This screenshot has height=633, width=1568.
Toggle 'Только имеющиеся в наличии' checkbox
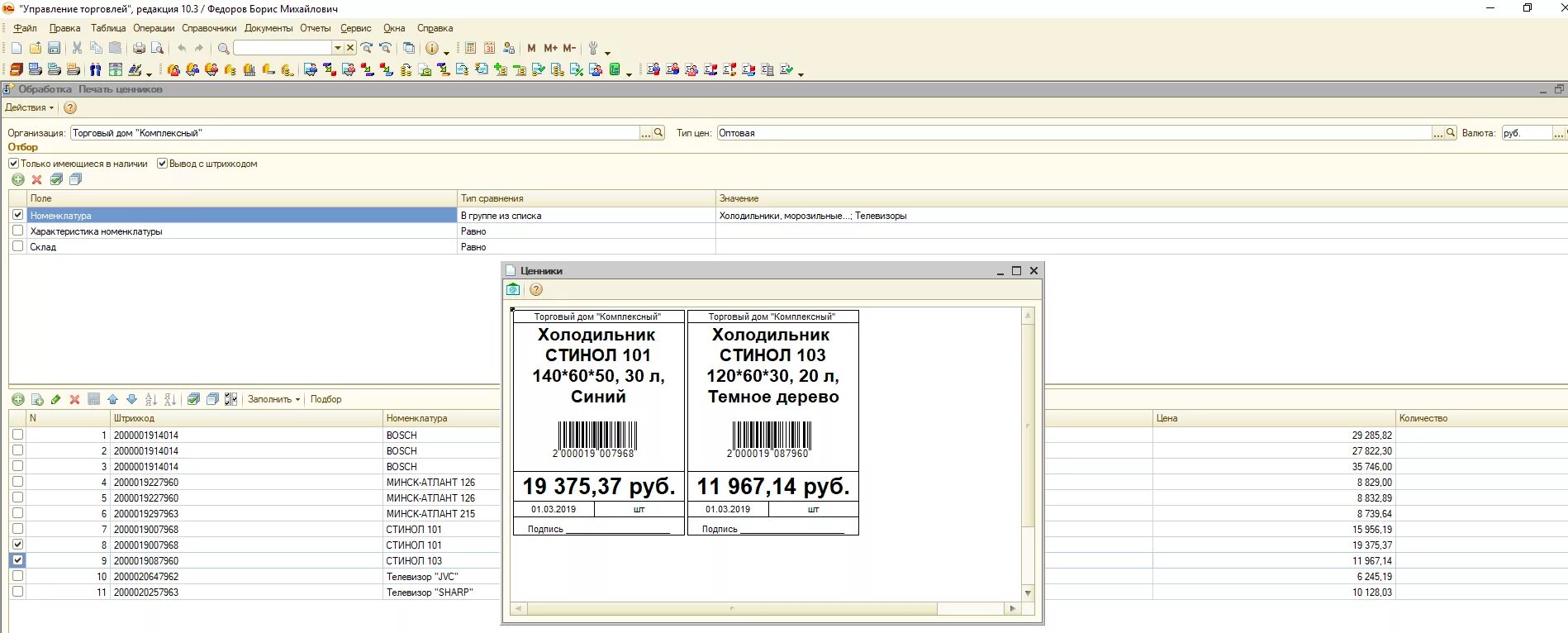13,164
